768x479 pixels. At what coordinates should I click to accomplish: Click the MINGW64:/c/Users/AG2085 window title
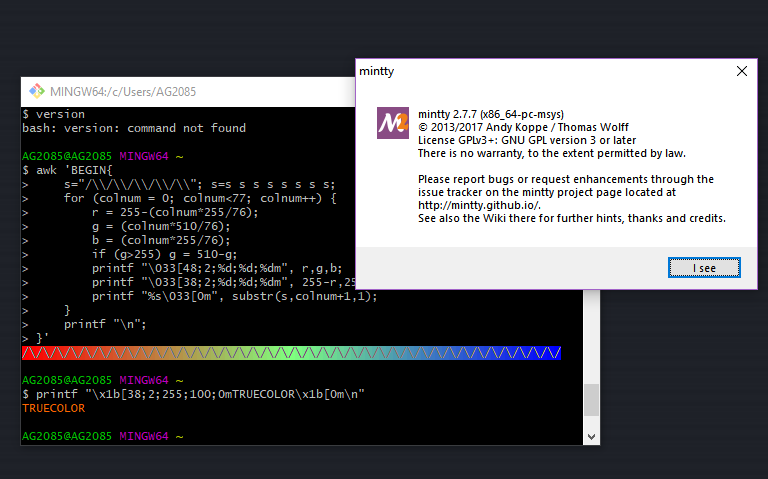point(123,92)
